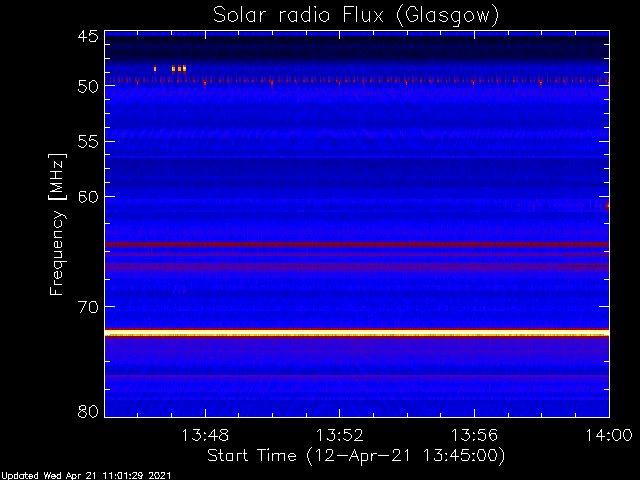Screen dimensions: 640x480
Task: Click the 50 frequency tick label
Action: (x=88, y=86)
